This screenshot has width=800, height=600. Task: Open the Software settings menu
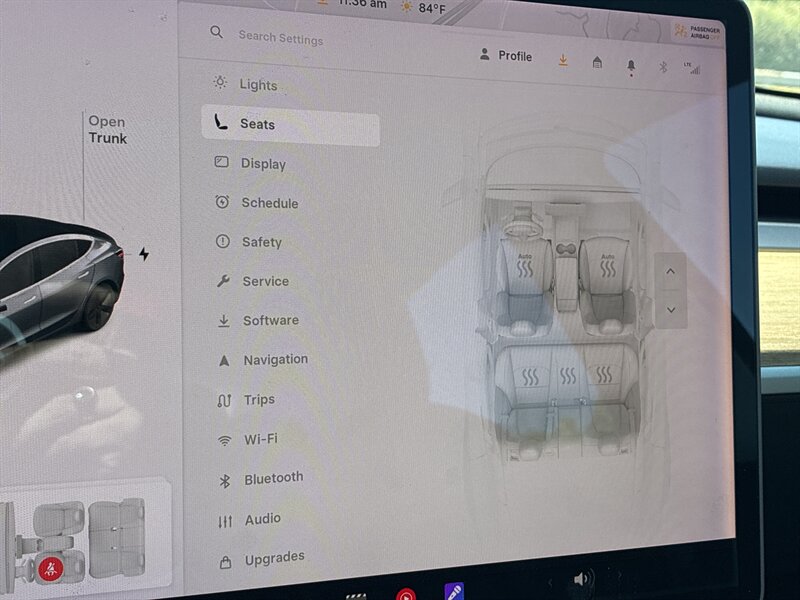[258, 320]
